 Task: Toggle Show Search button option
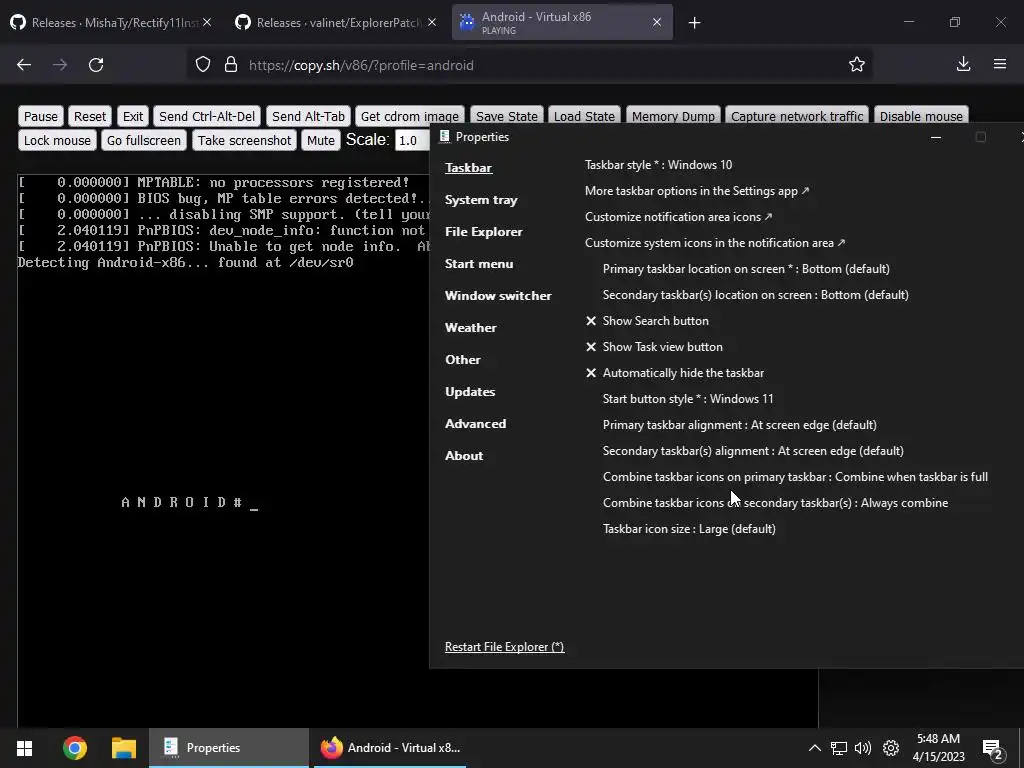click(647, 321)
